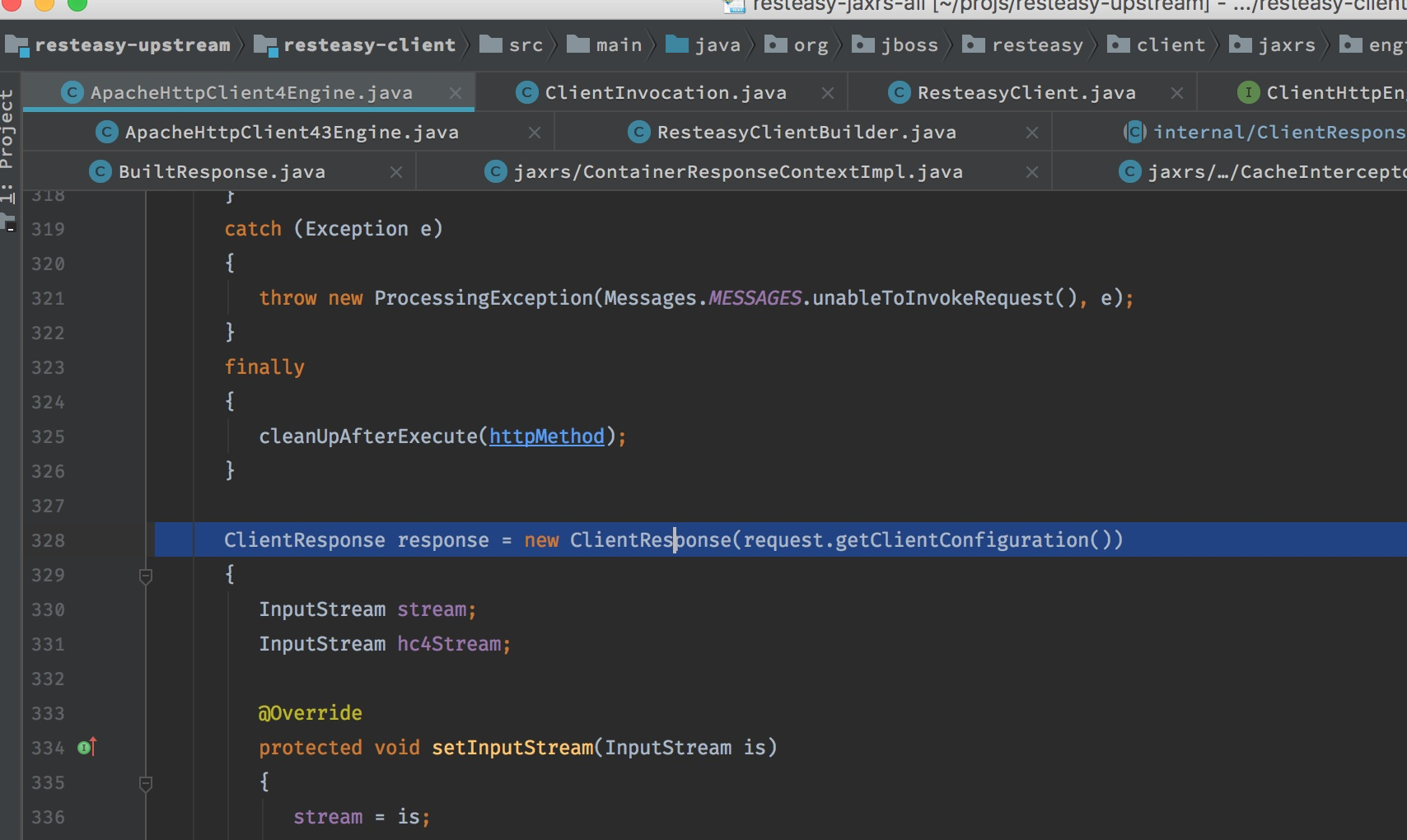
Task: Click abstract class icon on internal/ClientResponse tab
Action: tap(1135, 132)
